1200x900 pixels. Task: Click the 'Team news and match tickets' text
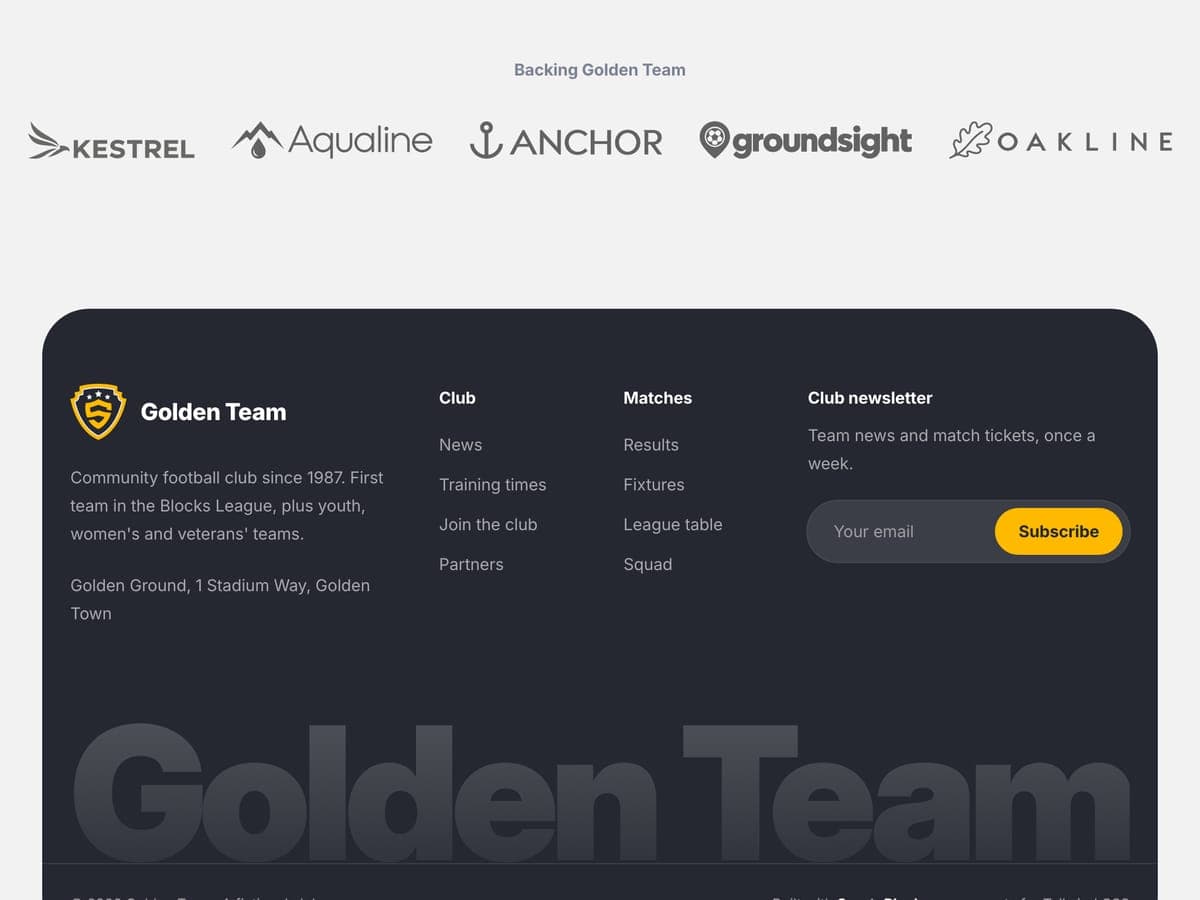(x=951, y=450)
